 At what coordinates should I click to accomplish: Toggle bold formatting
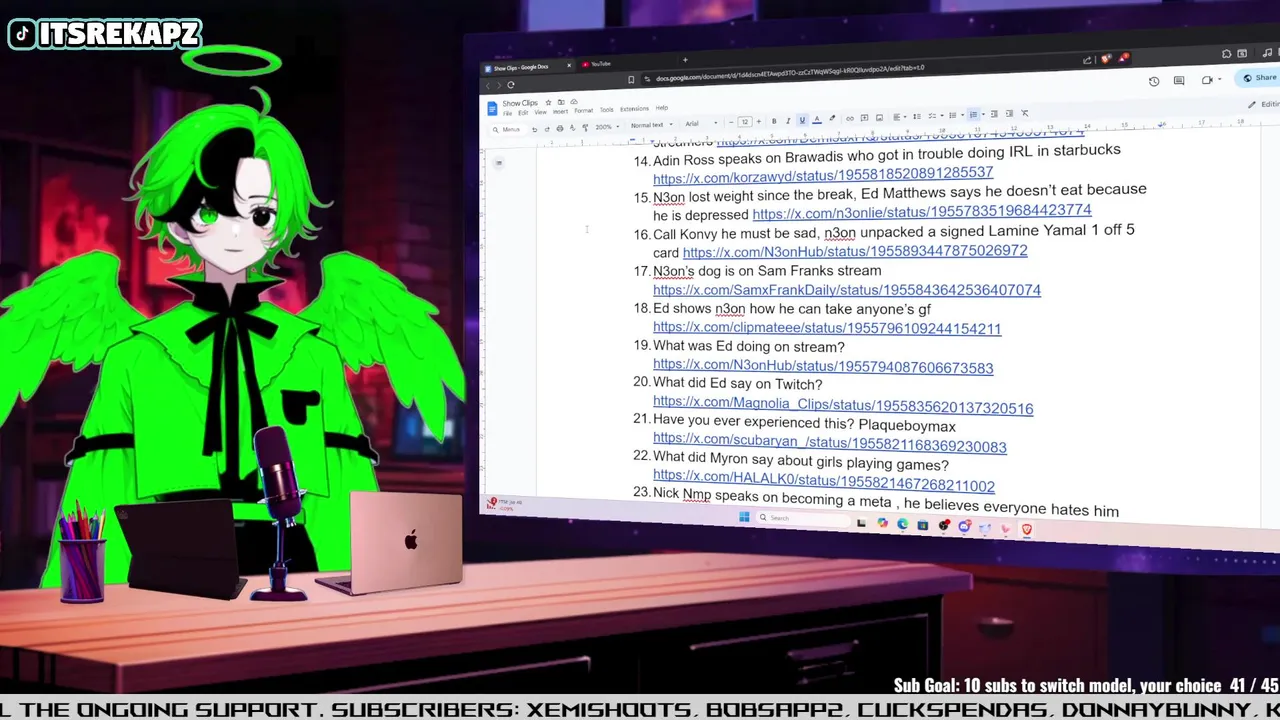coord(774,121)
